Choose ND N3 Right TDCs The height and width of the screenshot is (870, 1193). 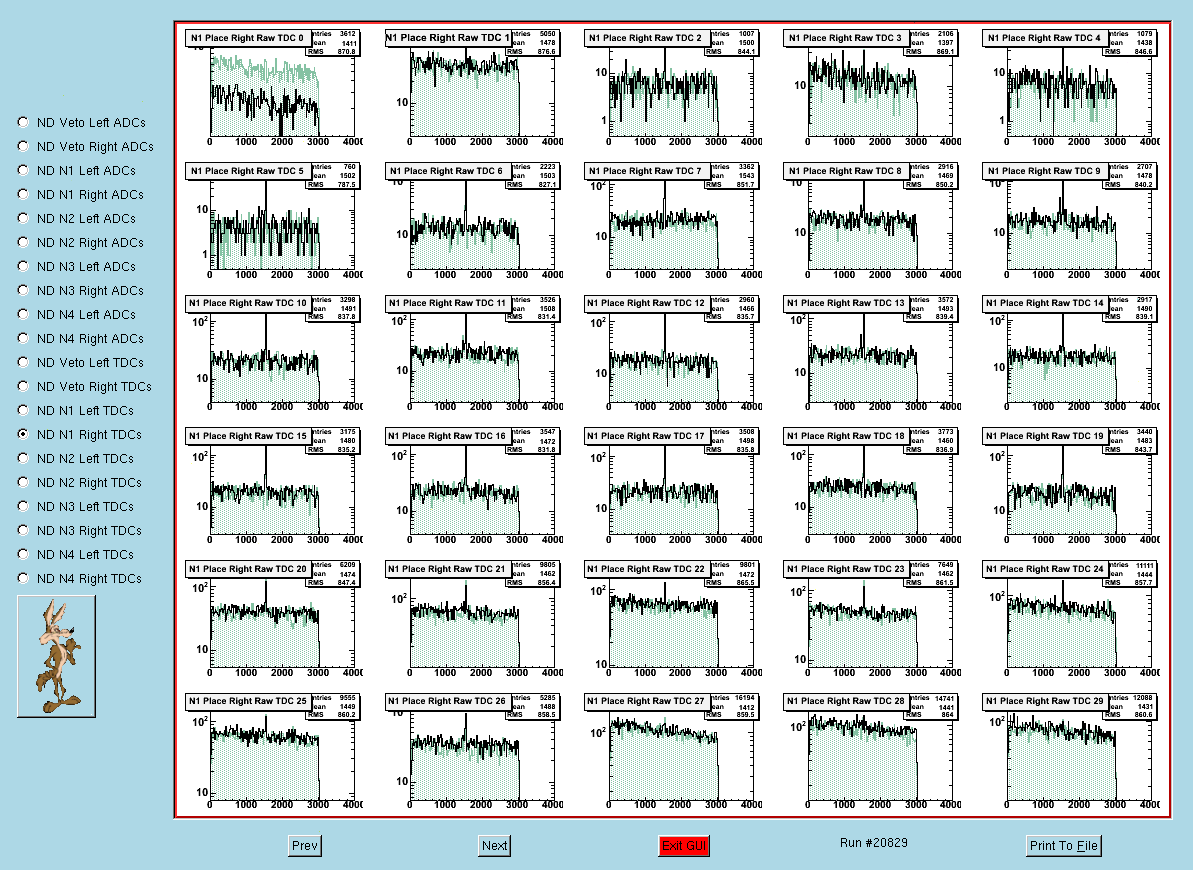pyautogui.click(x=23, y=530)
